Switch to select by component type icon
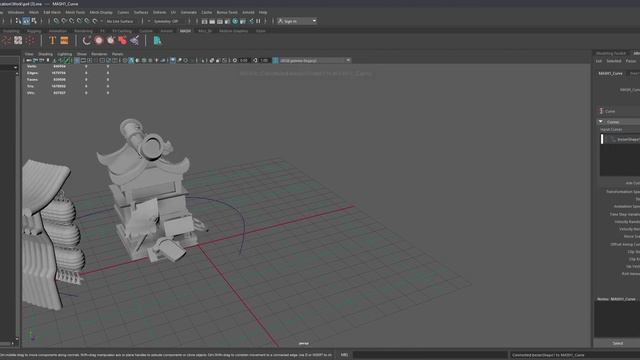The height and width of the screenshot is (360, 640). 34,21
